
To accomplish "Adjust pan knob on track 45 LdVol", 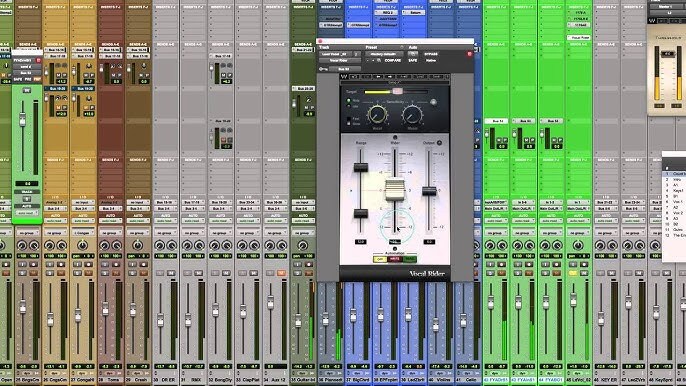I will [x=578, y=246].
